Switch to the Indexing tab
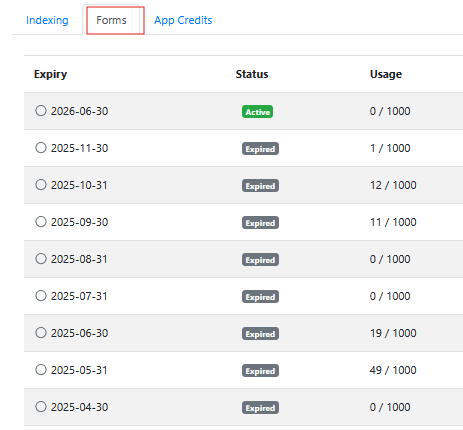 [x=47, y=20]
